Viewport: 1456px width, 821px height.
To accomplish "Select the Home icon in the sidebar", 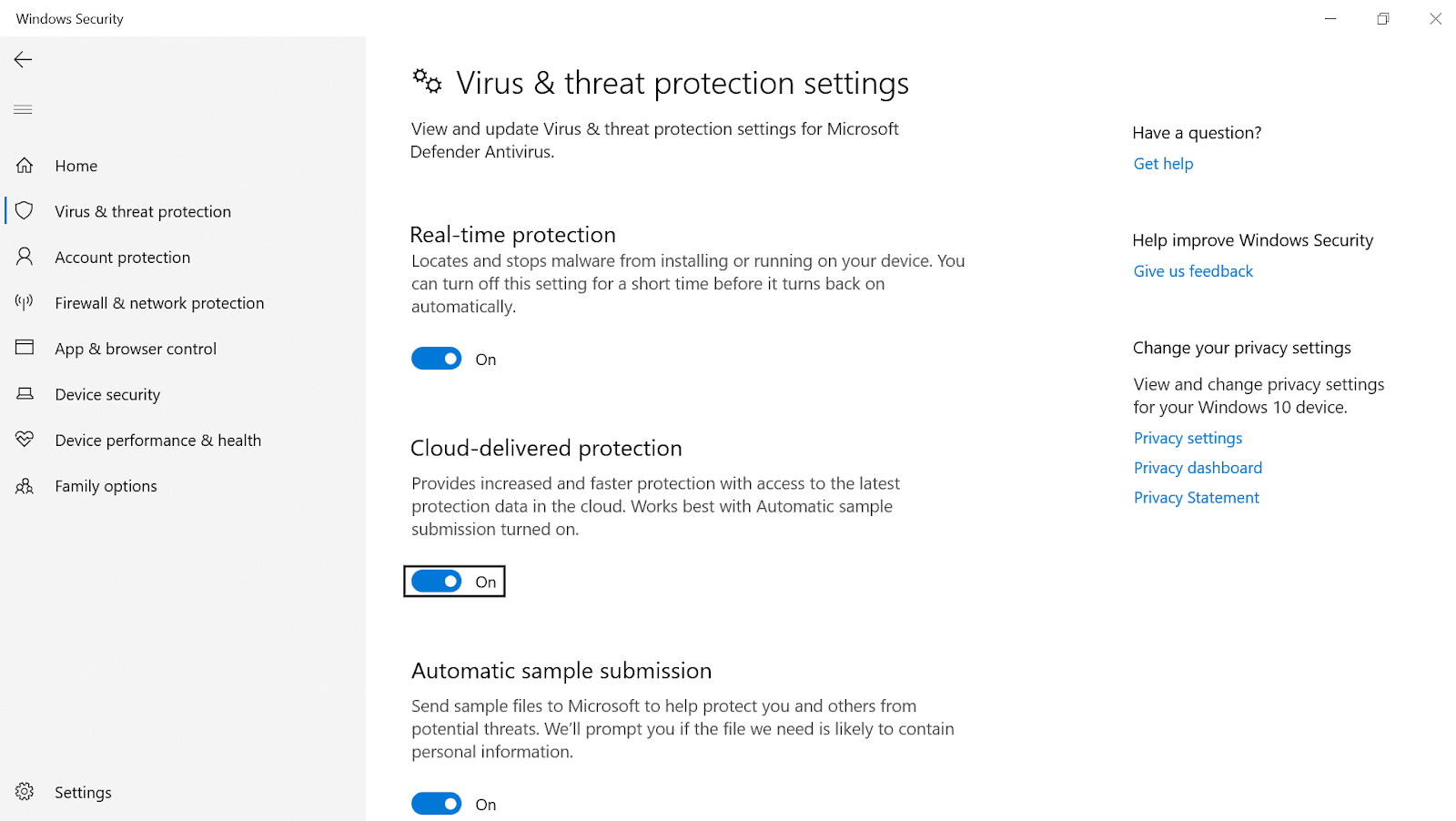I will [23, 165].
